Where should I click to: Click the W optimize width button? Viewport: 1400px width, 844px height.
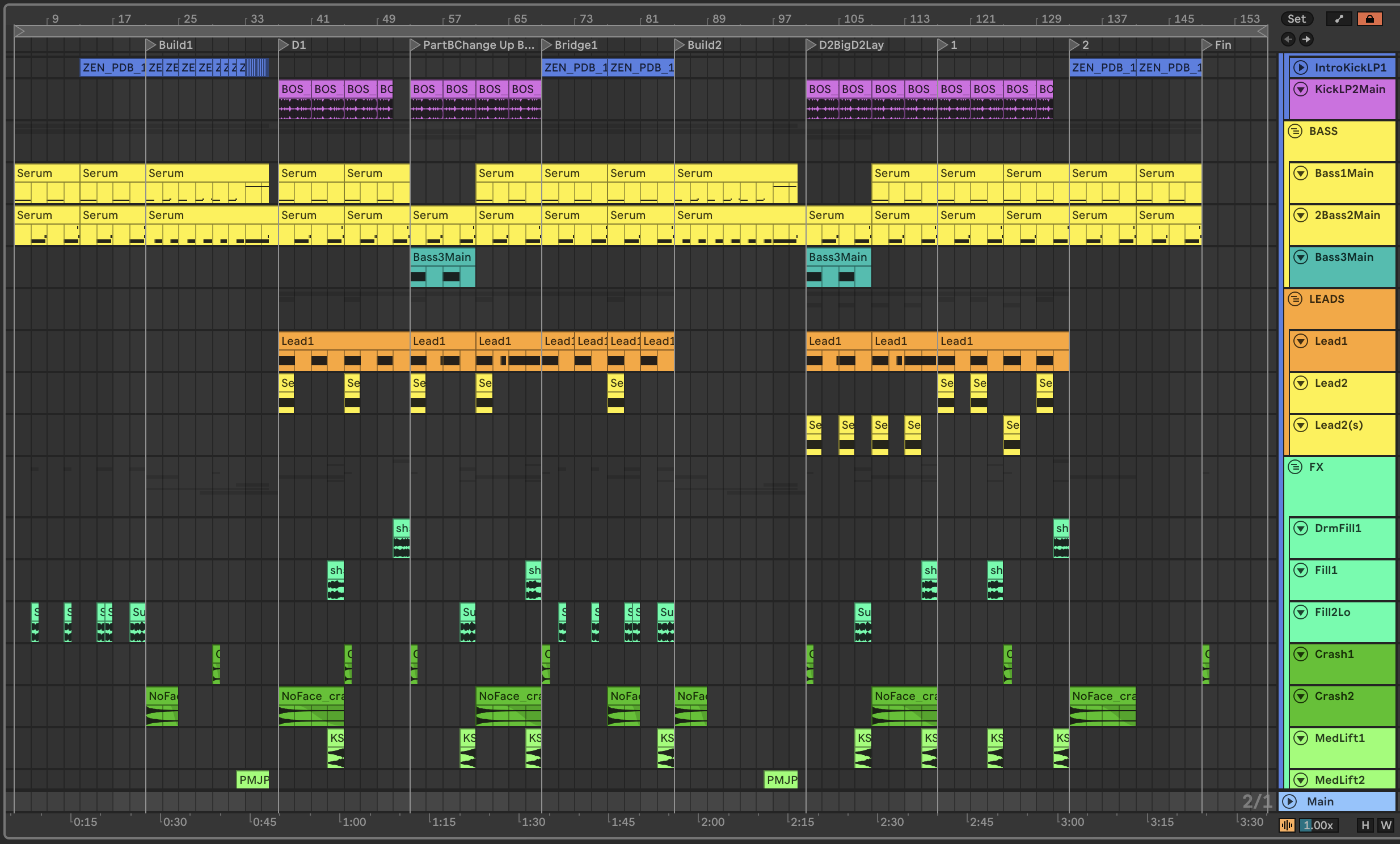coord(1386,825)
